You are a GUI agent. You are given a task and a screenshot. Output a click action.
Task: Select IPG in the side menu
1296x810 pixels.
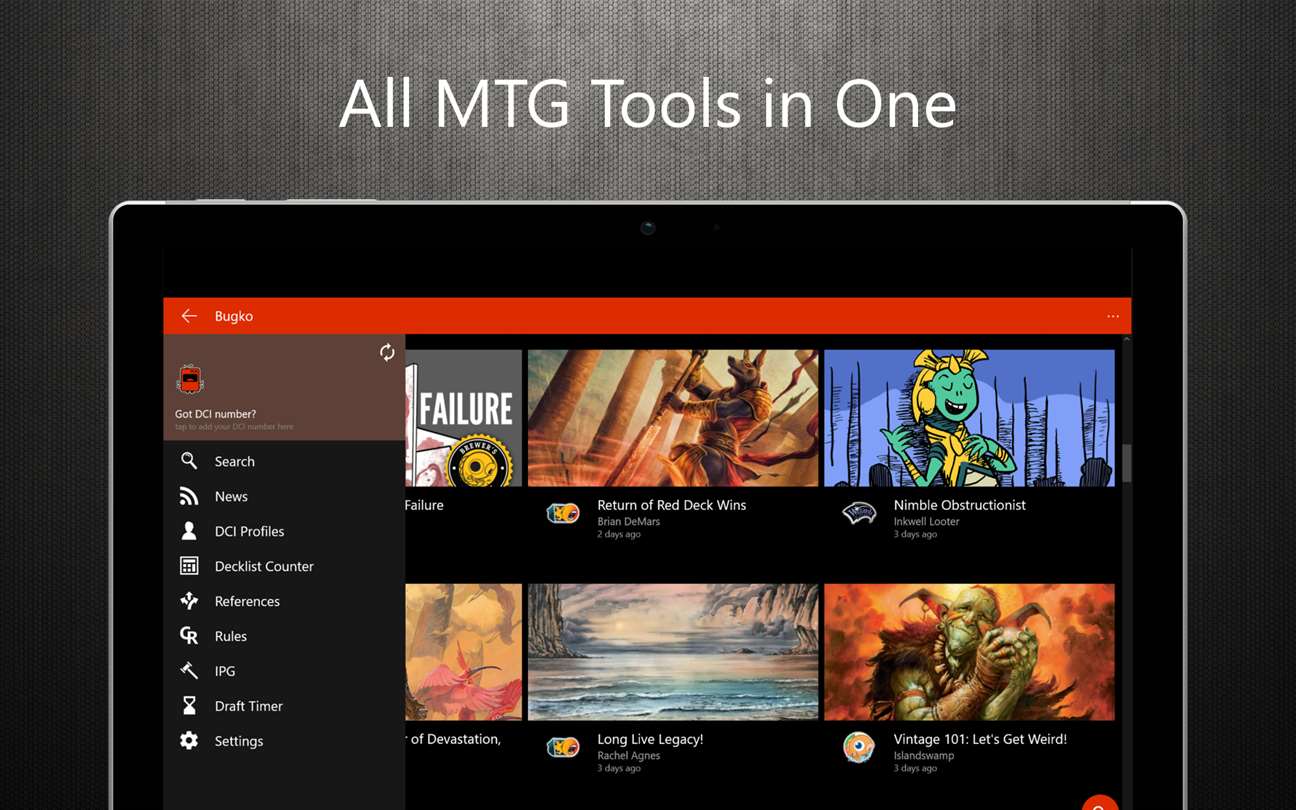[284, 671]
